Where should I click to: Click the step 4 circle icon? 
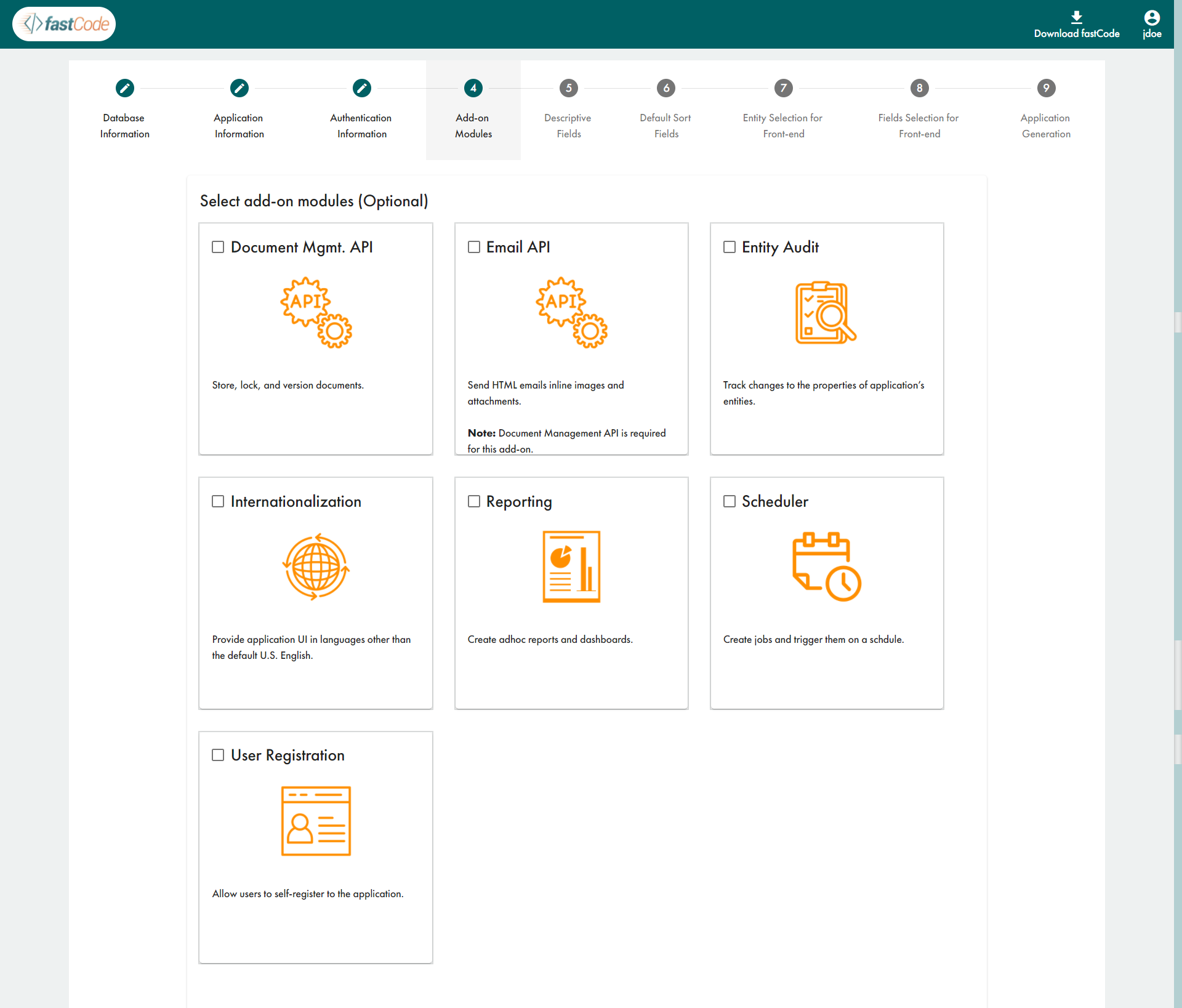(x=473, y=88)
